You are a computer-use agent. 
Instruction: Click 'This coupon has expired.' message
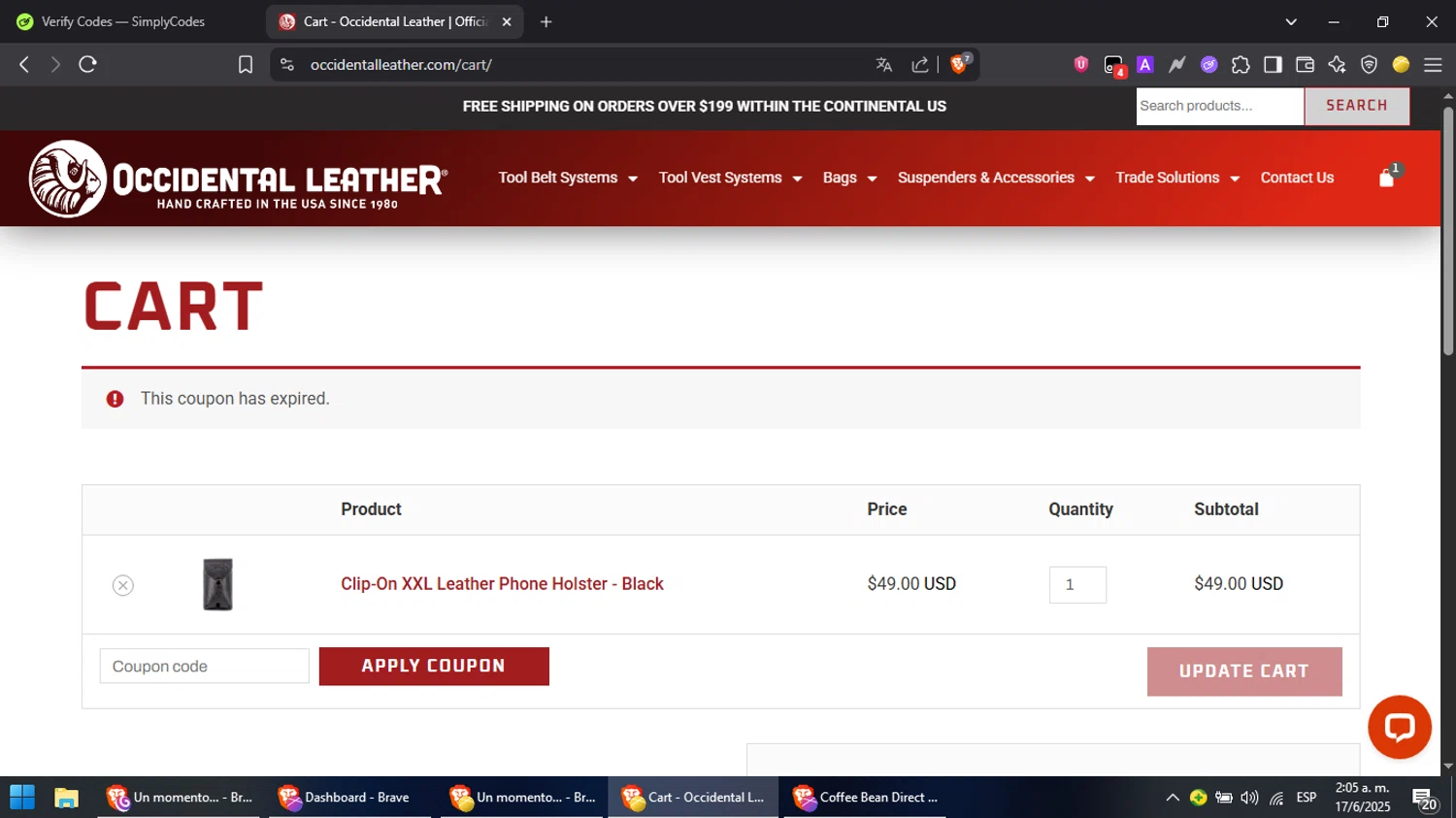(235, 399)
